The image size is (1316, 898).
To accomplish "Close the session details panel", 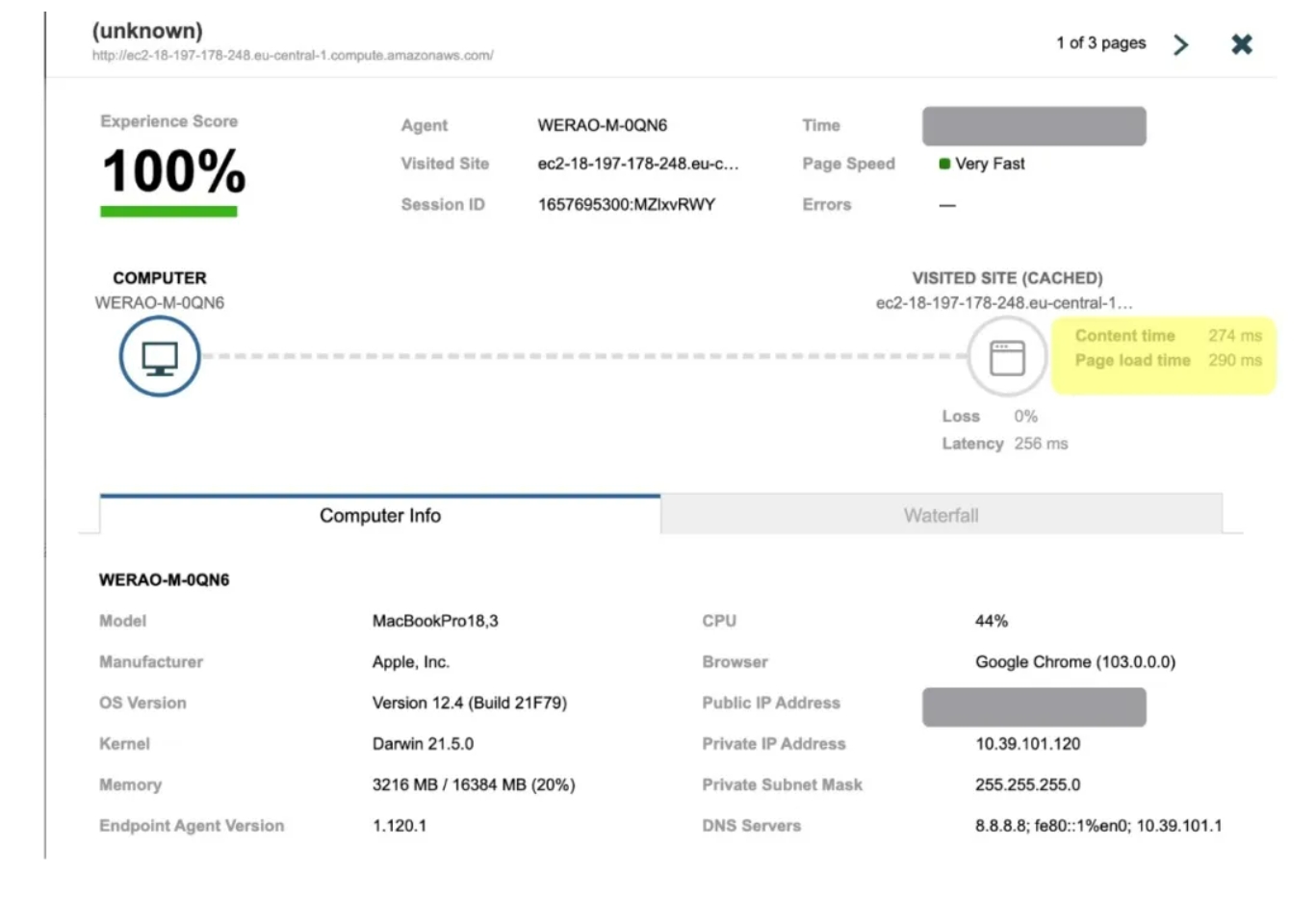I will click(x=1242, y=44).
